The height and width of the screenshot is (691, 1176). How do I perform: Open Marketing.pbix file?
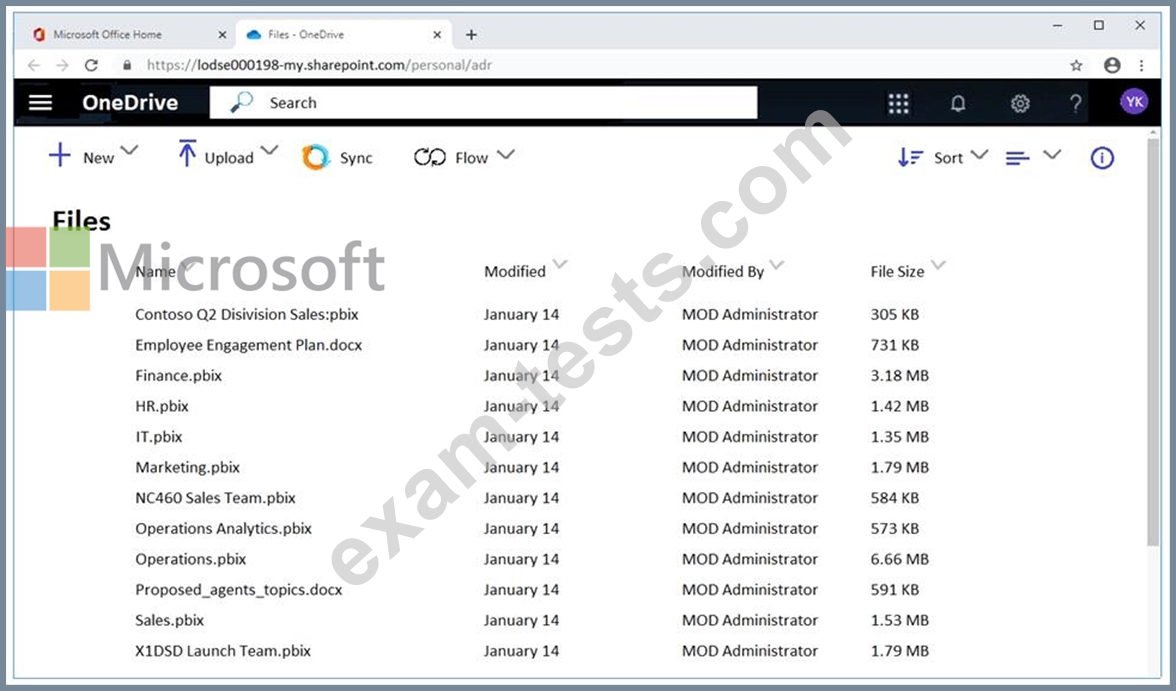(x=188, y=467)
